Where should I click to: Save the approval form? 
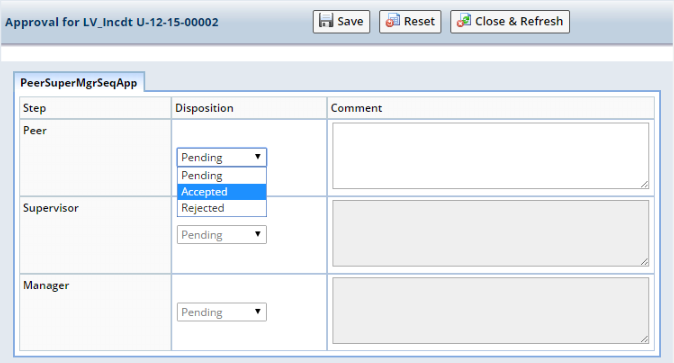pos(341,22)
